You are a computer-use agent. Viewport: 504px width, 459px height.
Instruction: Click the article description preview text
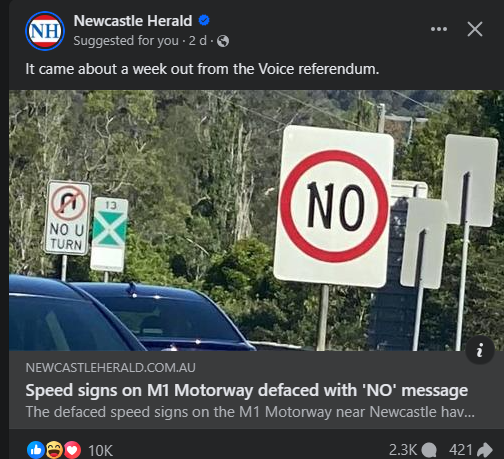pos(250,412)
